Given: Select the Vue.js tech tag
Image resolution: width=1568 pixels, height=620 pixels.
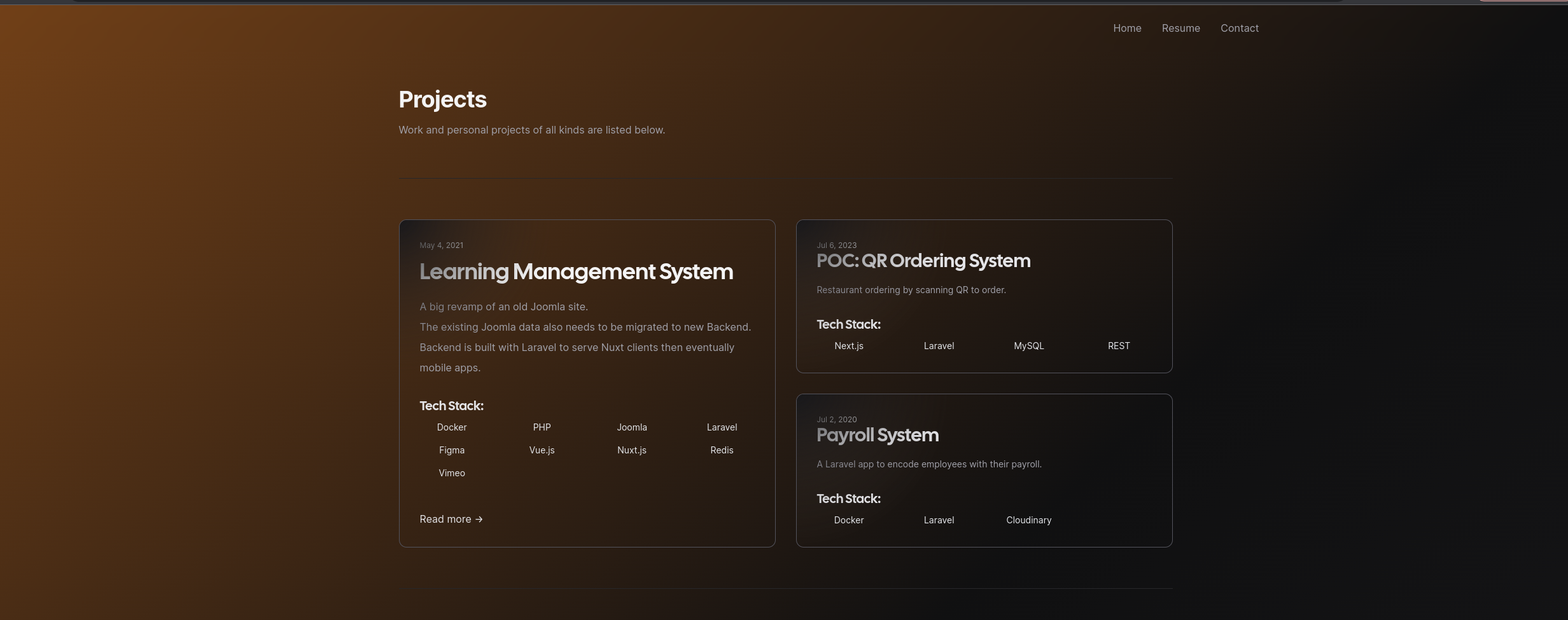Looking at the screenshot, I should tap(542, 450).
